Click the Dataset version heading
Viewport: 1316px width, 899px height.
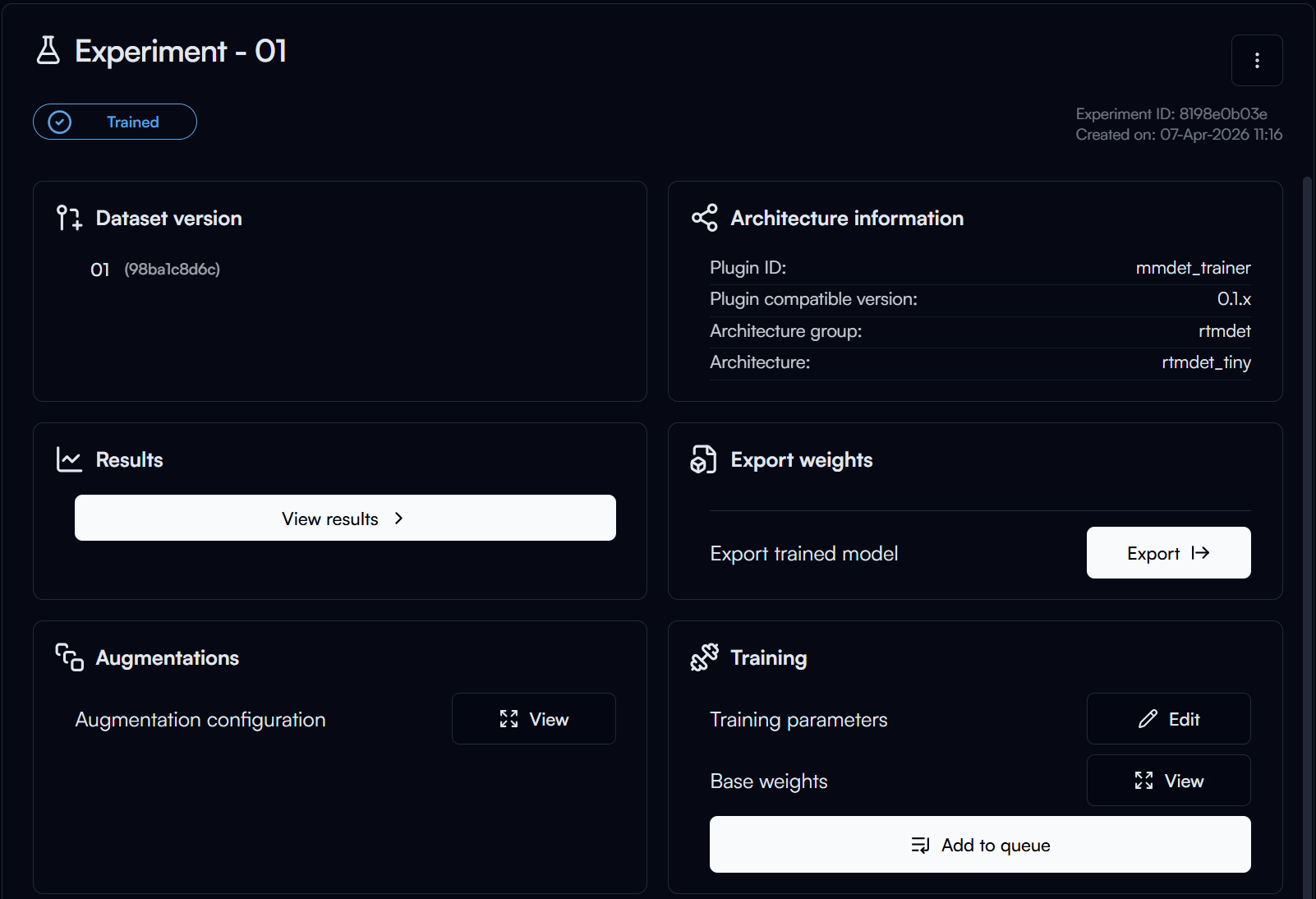click(x=169, y=218)
